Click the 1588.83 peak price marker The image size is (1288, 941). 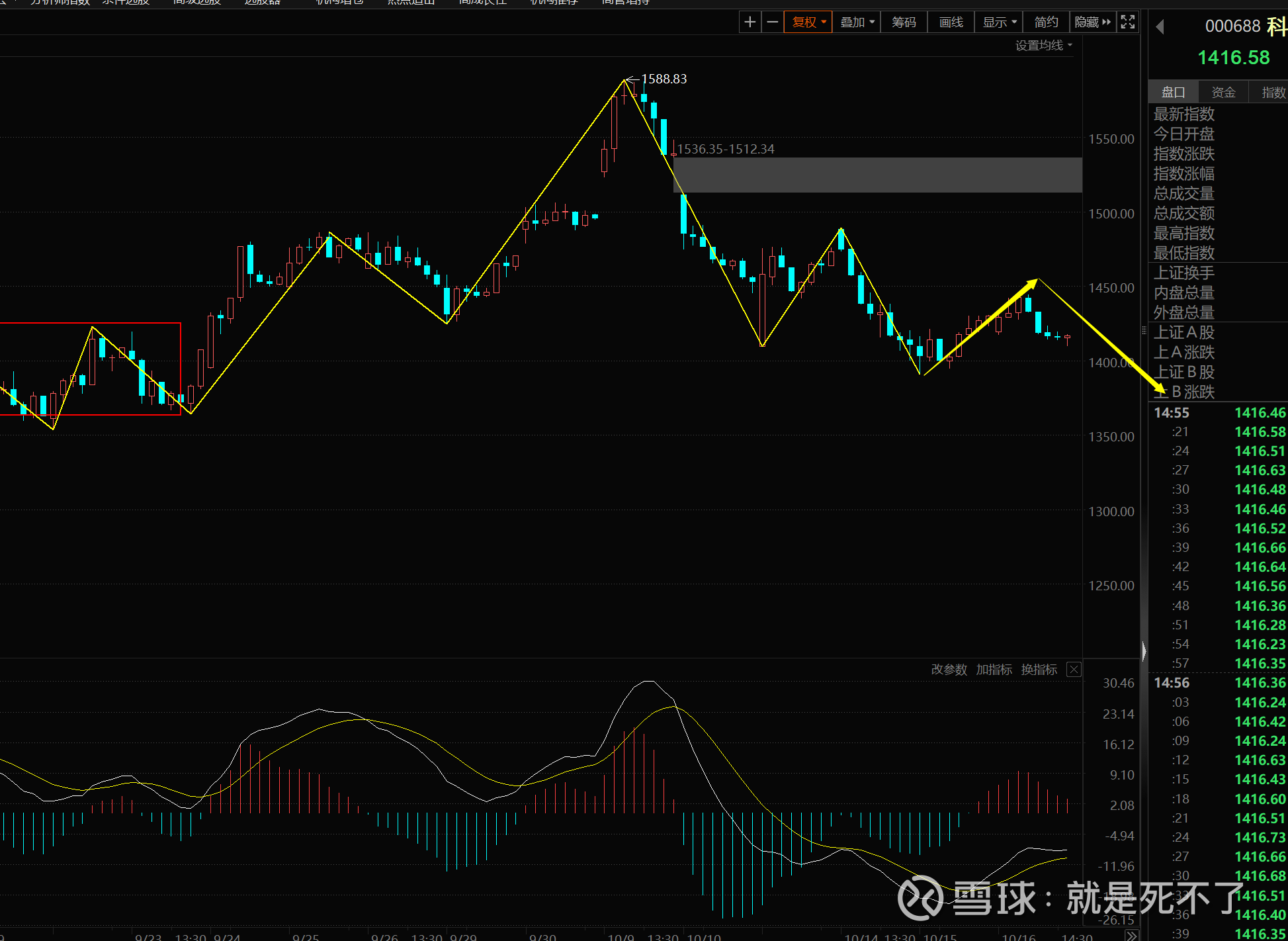point(664,79)
